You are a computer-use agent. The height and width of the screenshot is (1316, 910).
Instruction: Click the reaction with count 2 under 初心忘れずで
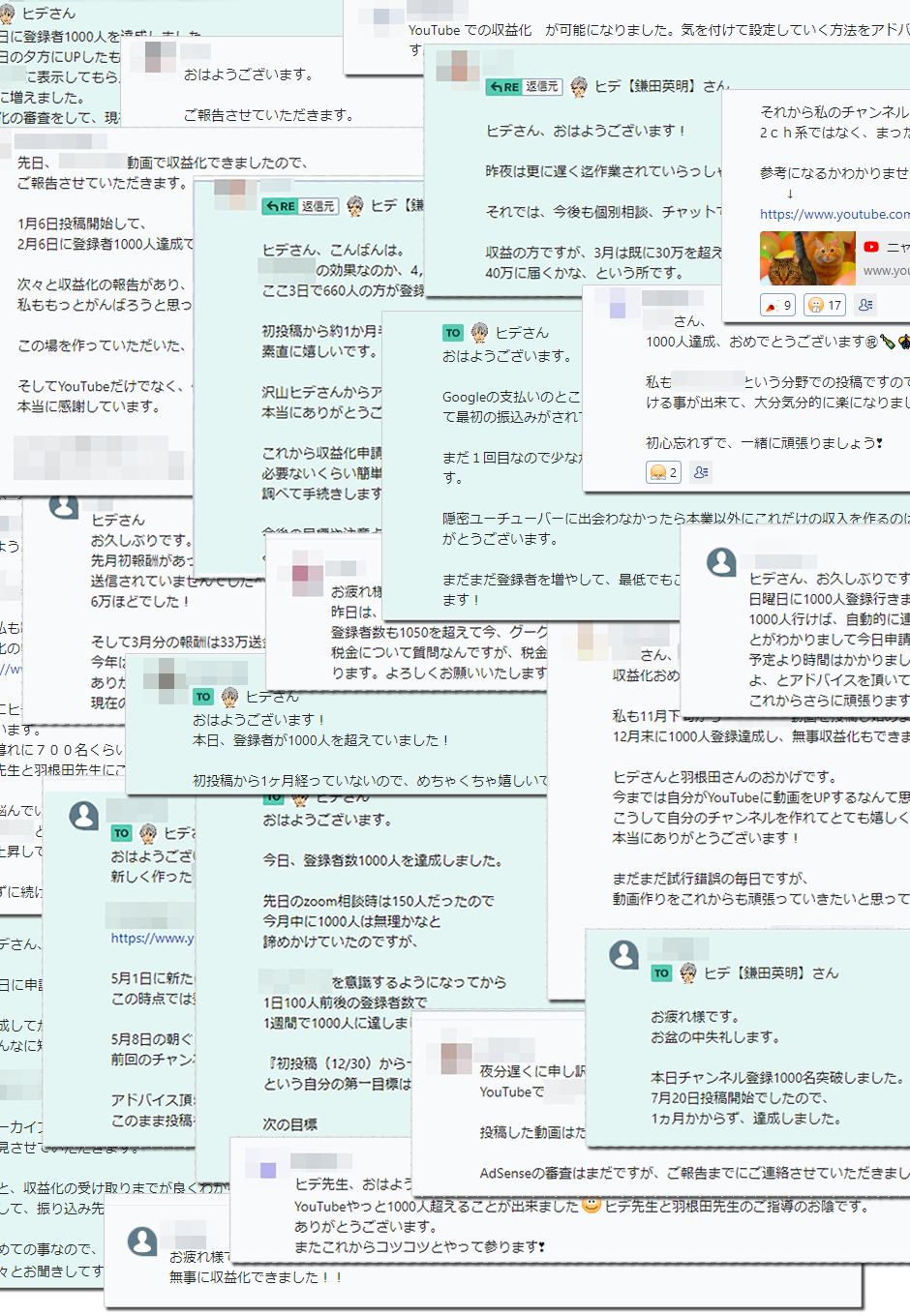pyautogui.click(x=664, y=472)
